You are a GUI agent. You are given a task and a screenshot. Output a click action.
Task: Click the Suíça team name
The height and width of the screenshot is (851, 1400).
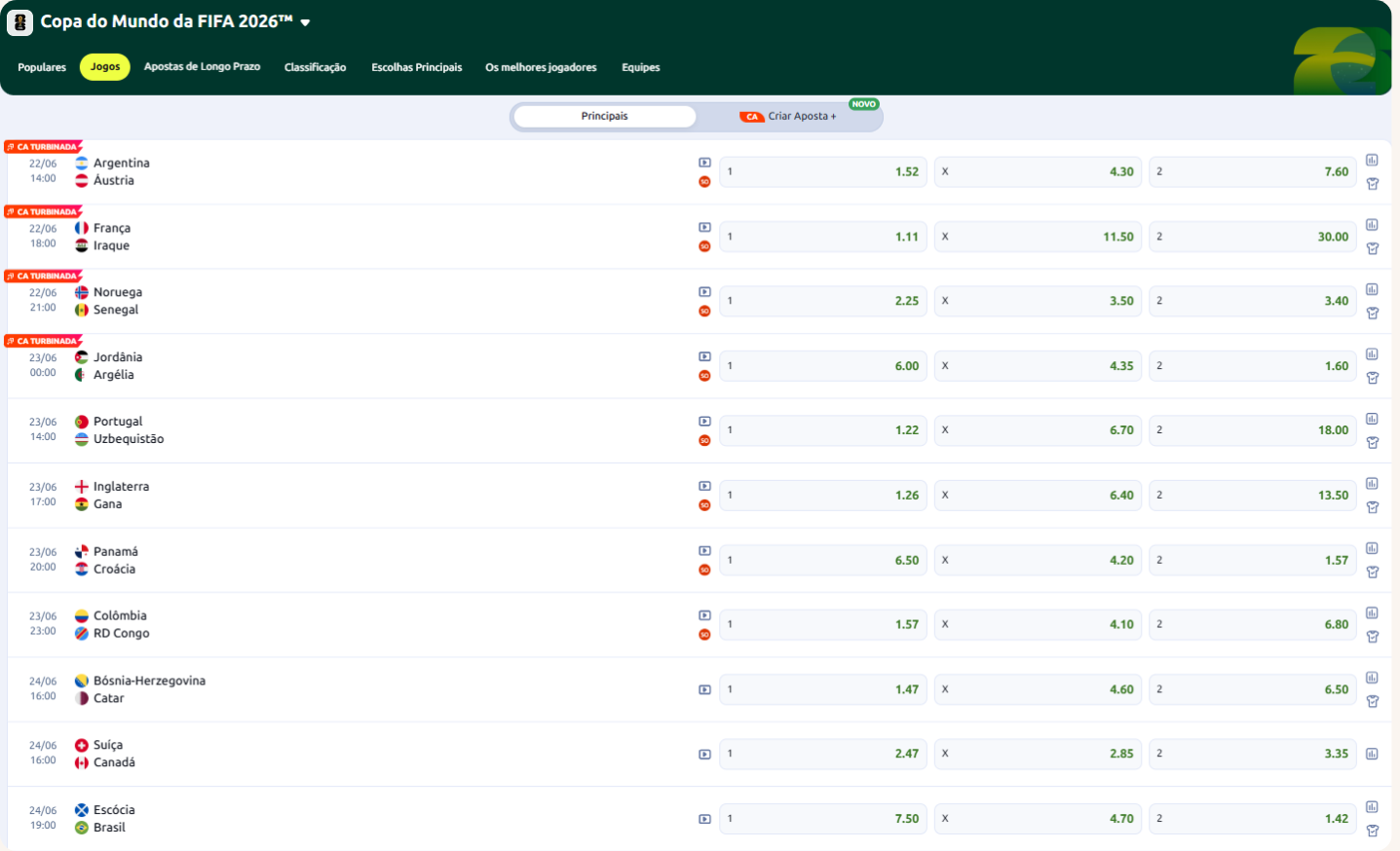[108, 745]
